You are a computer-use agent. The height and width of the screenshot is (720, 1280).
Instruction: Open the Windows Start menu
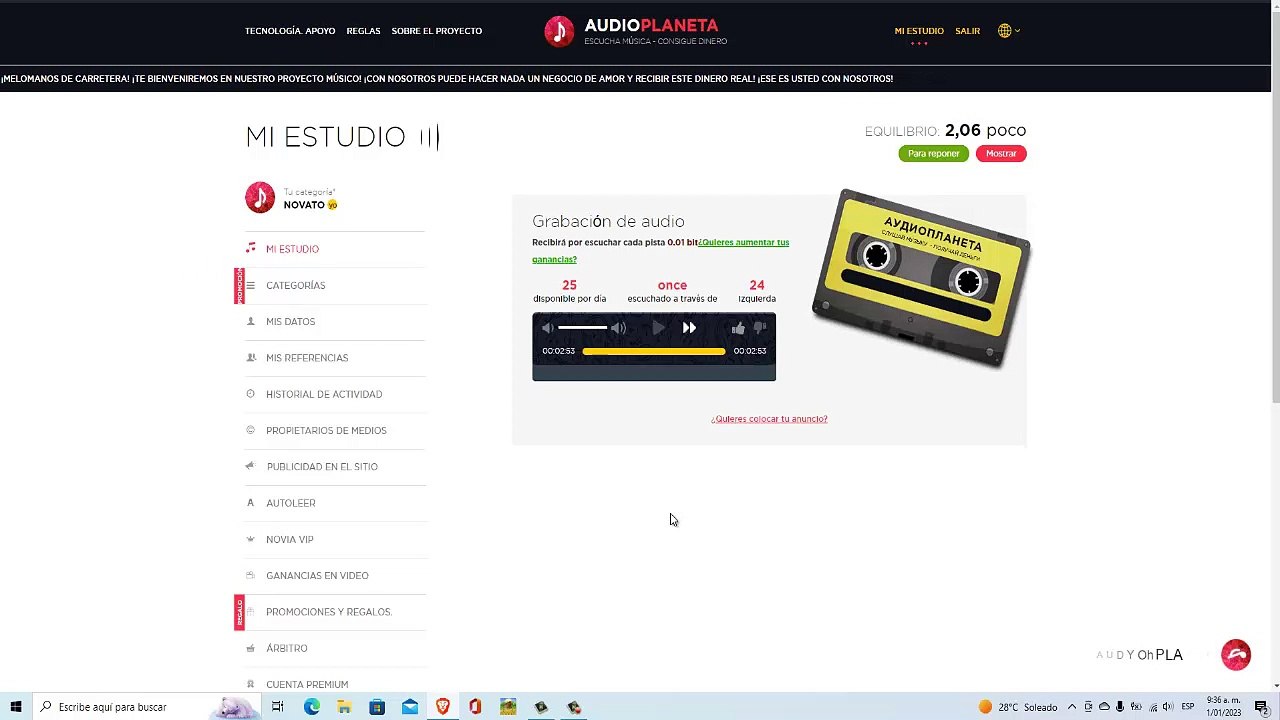pos(16,707)
